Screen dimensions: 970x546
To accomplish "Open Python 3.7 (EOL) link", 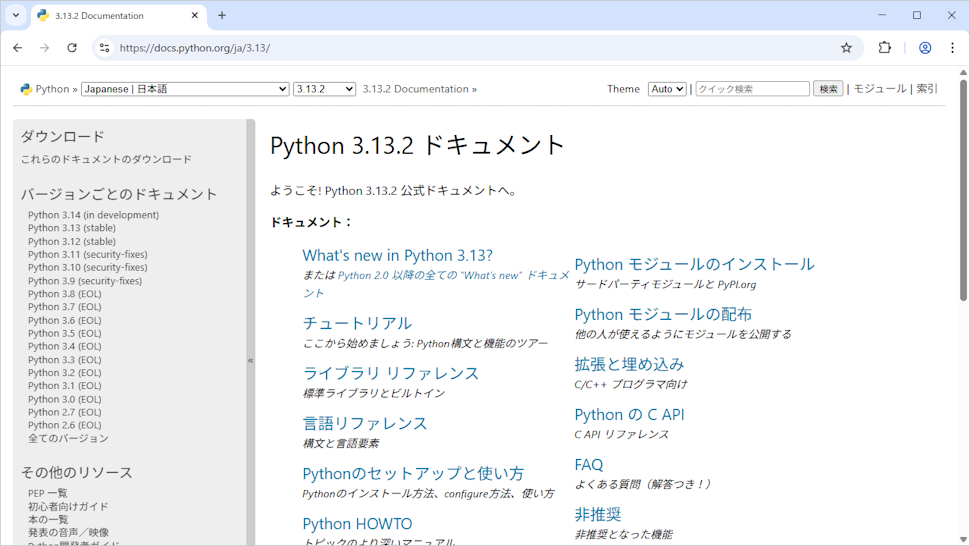I will pos(64,307).
